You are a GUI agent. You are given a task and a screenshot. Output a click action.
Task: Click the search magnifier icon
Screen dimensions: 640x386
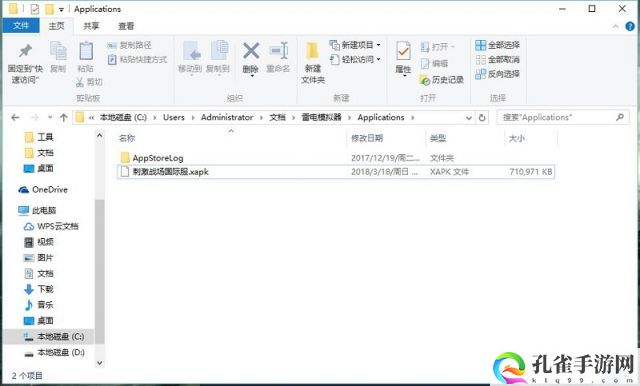point(620,118)
